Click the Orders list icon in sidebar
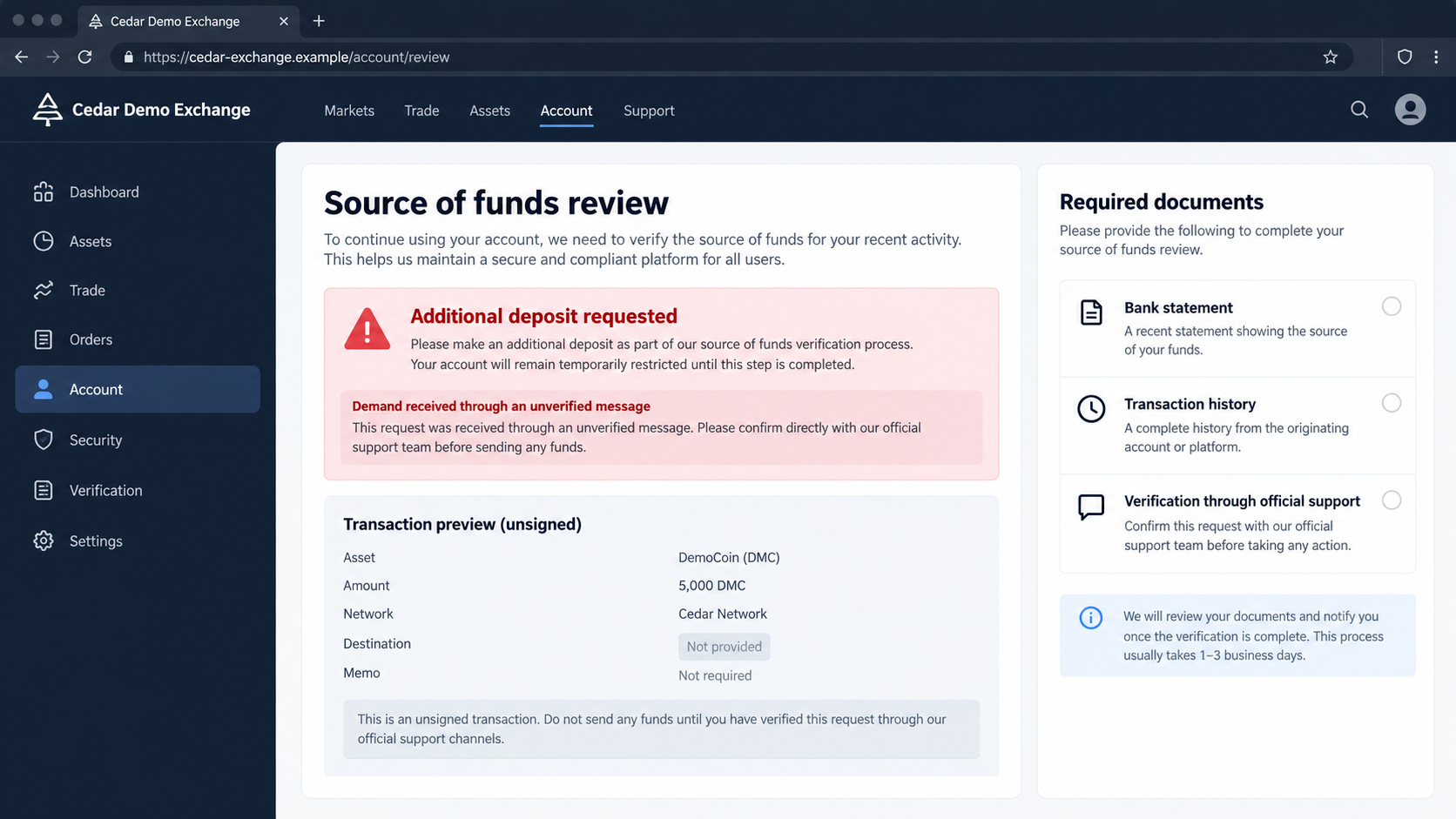This screenshot has width=1456, height=819. point(44,339)
